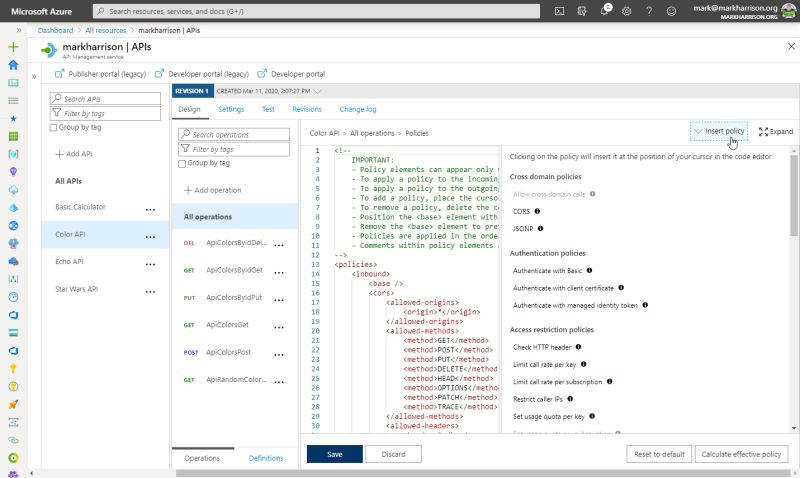The height and width of the screenshot is (478, 800).
Task: Open Publisher portal (legacy) link
Action: coord(101,74)
